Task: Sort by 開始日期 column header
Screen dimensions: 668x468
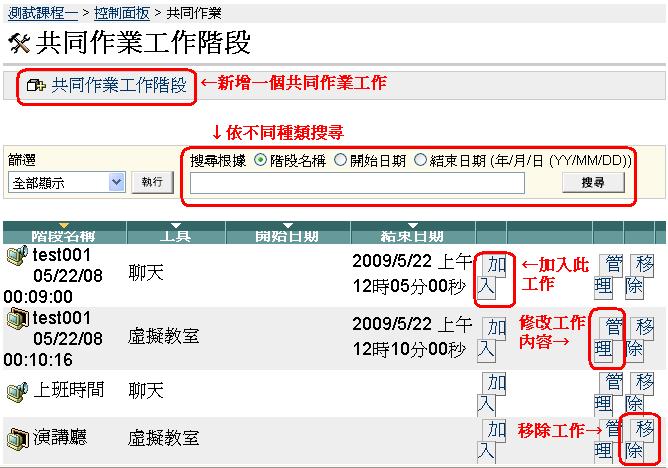Action: coord(289,234)
